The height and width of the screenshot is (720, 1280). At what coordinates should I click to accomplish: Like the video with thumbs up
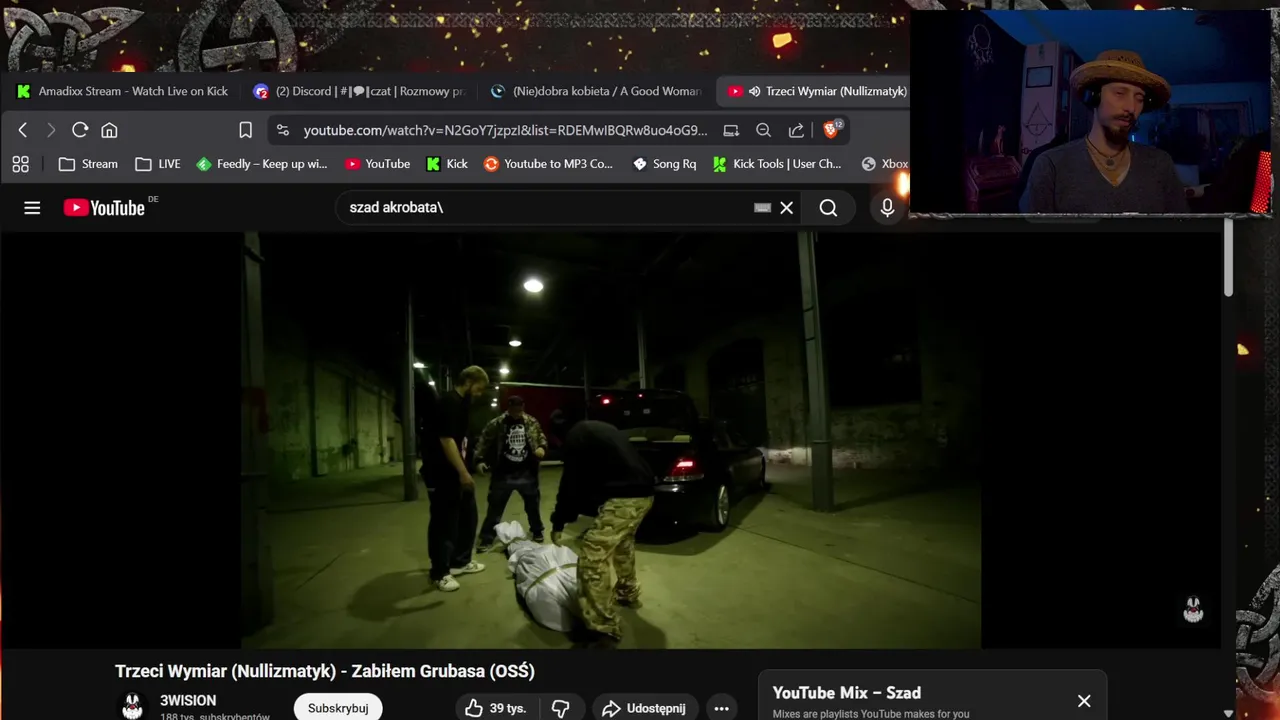tap(495, 708)
